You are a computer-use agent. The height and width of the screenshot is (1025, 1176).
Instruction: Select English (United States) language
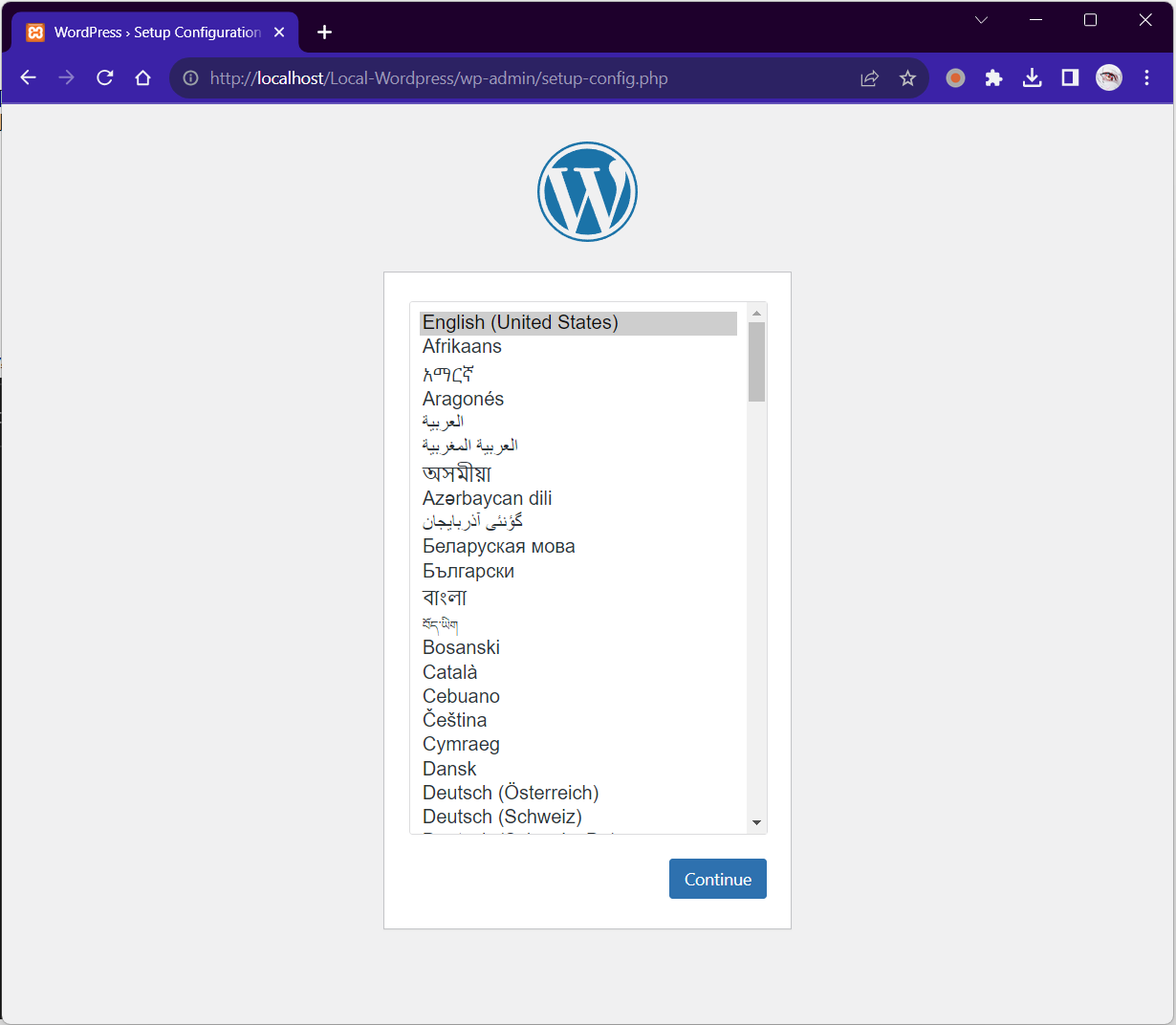(x=578, y=323)
